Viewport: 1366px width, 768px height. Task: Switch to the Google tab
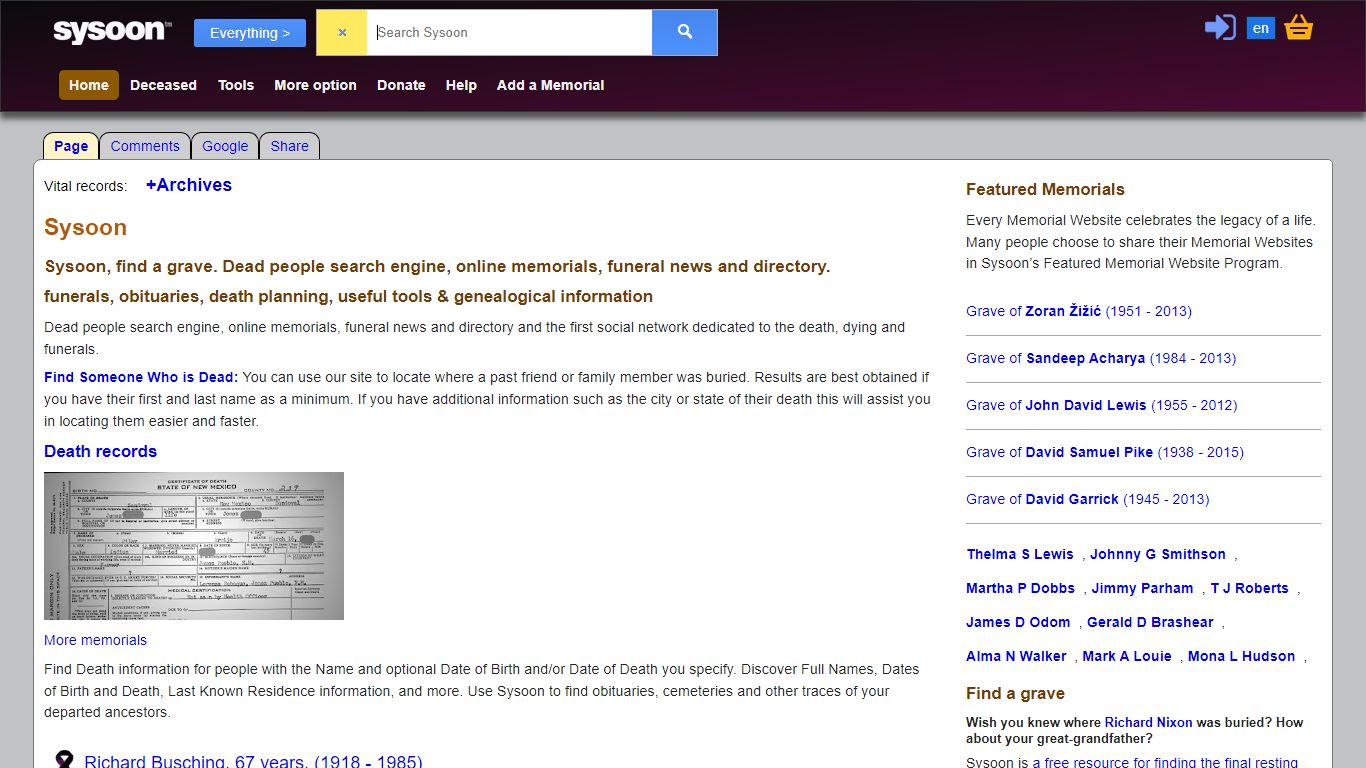point(225,146)
